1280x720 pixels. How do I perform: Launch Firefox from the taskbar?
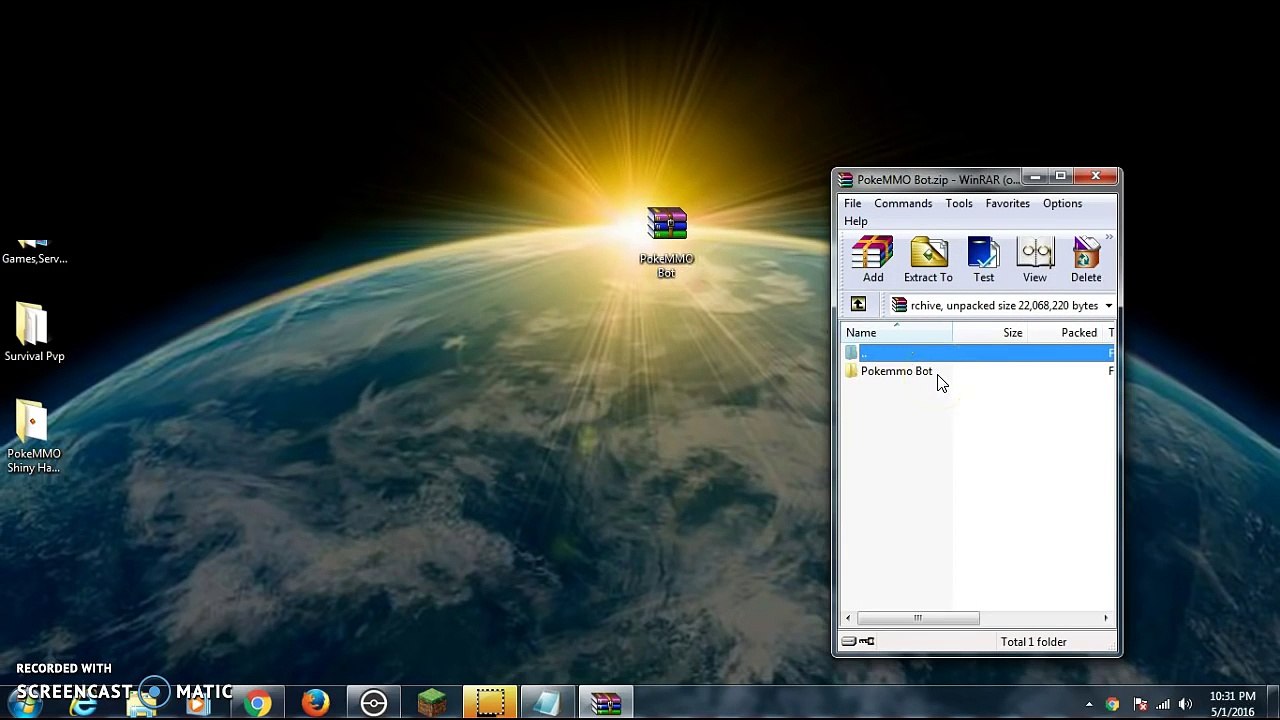pos(316,704)
